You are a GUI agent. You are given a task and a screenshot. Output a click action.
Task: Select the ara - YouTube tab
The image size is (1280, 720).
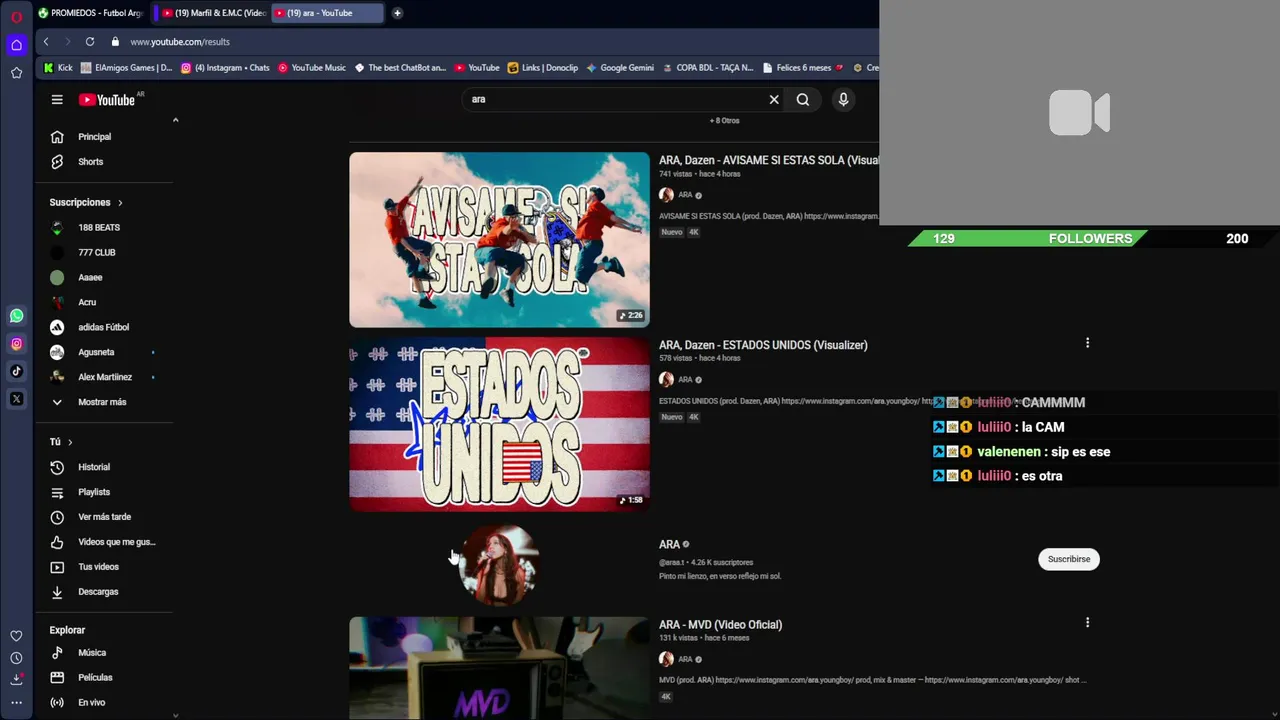coord(328,13)
